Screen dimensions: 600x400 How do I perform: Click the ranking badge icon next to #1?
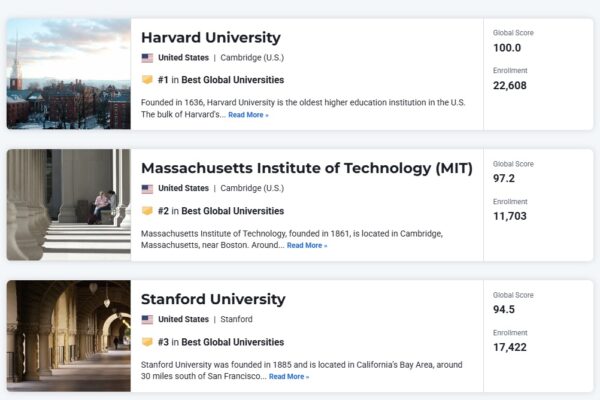point(147,80)
